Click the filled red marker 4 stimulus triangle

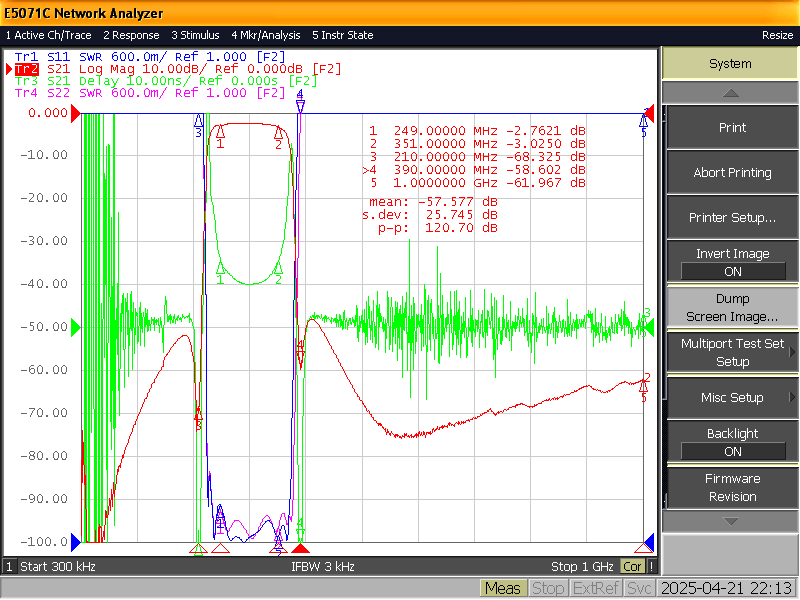coord(300,548)
